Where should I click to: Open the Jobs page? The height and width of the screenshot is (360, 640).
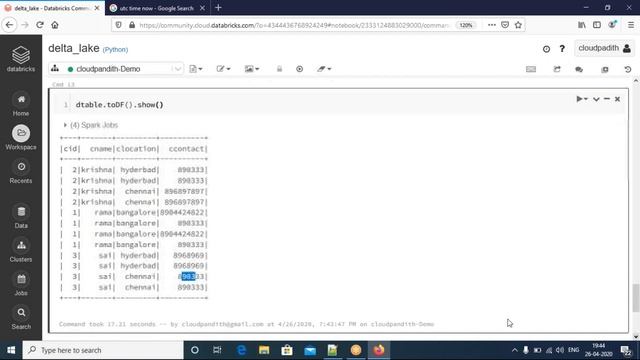[21, 284]
